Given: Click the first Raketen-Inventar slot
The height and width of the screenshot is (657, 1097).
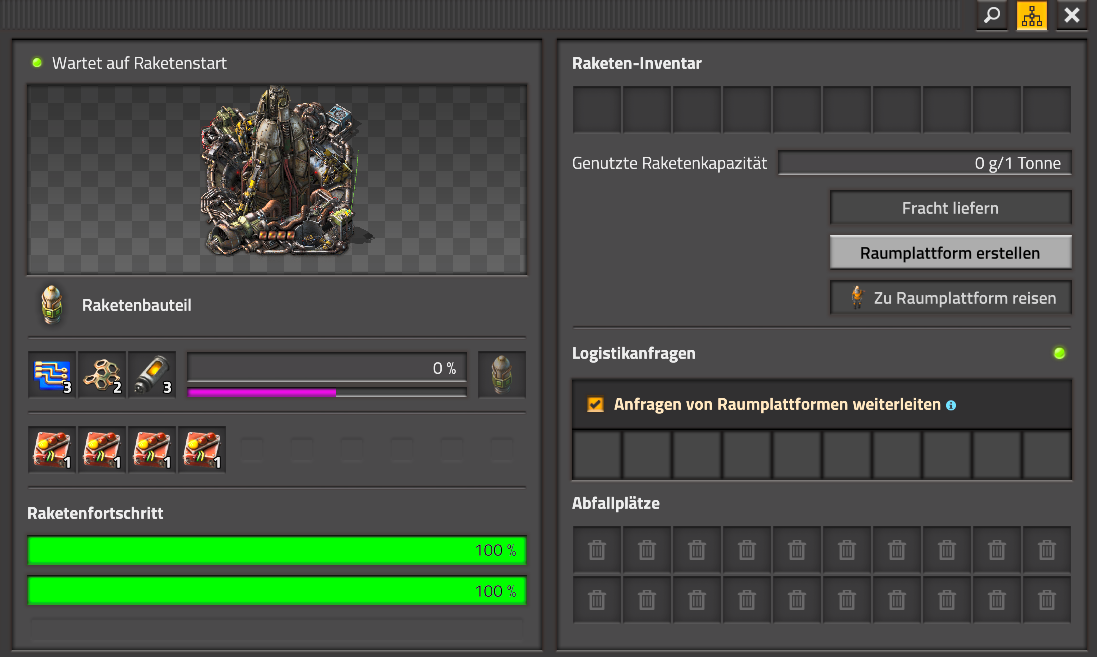Looking at the screenshot, I should (597, 110).
